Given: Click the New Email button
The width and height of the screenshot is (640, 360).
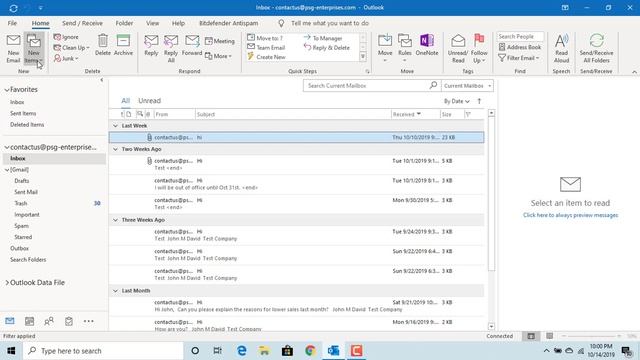Looking at the screenshot, I should pos(13,49).
